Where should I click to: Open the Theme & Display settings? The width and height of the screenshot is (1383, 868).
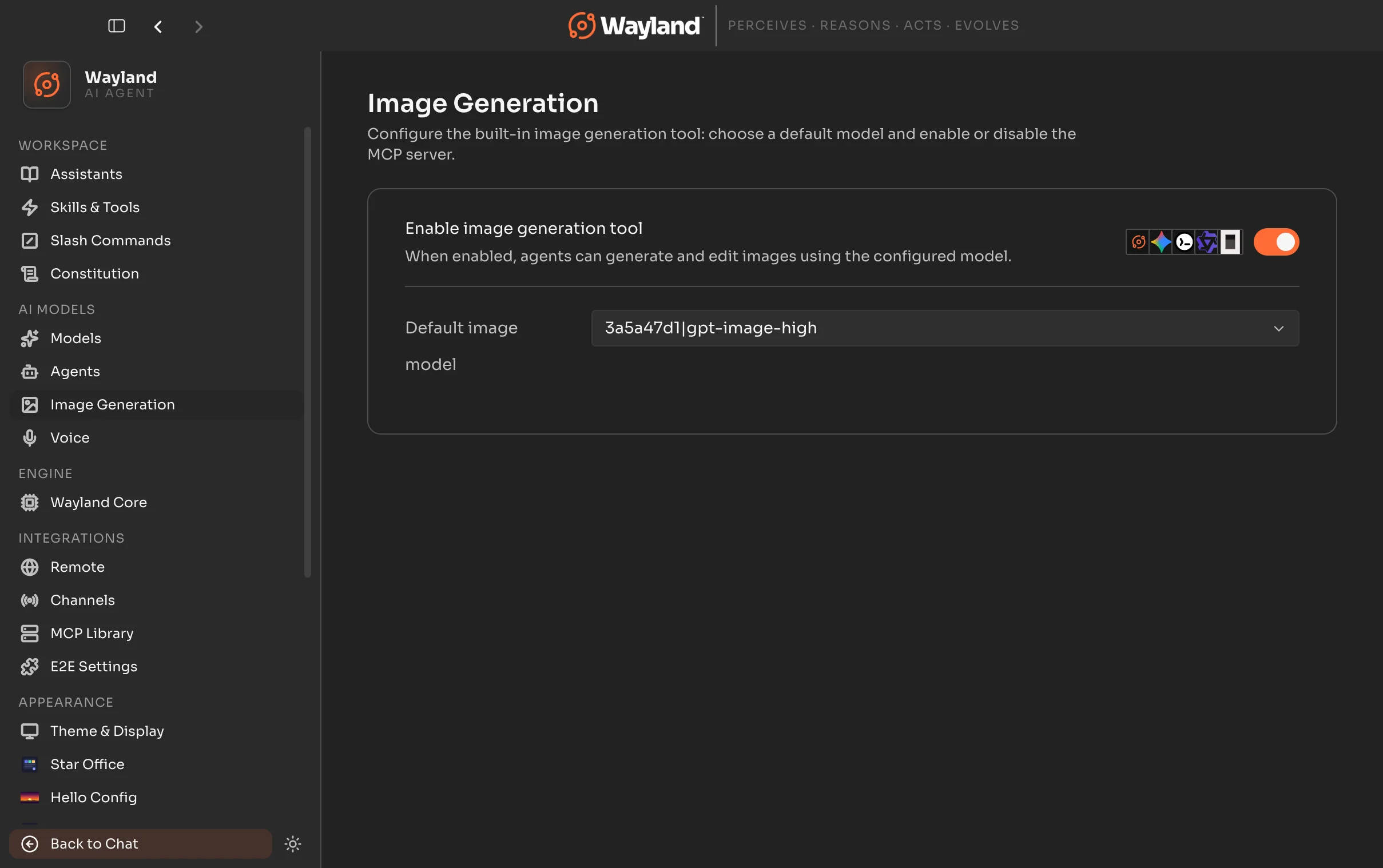coord(156,731)
